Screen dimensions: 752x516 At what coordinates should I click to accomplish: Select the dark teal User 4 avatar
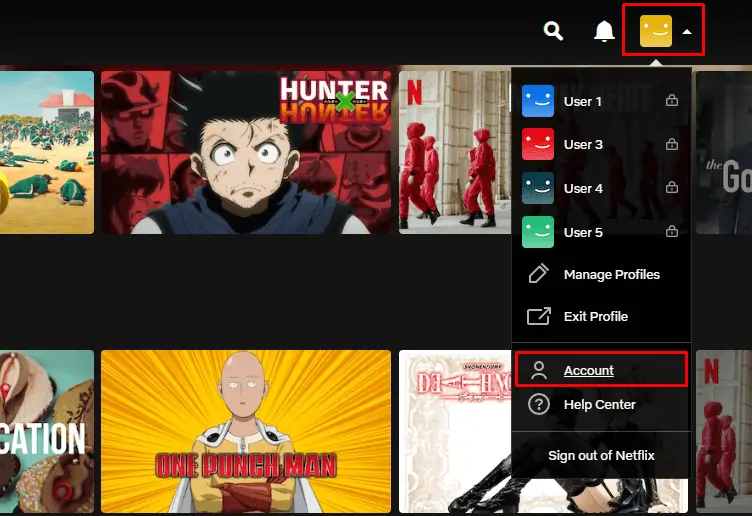pos(538,188)
